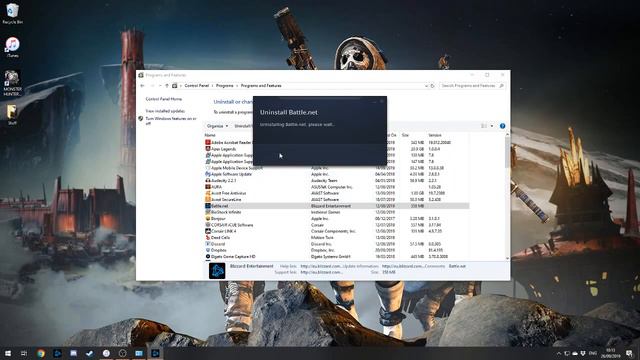
Task: Open the Organize dropdown menu
Action: 217,126
